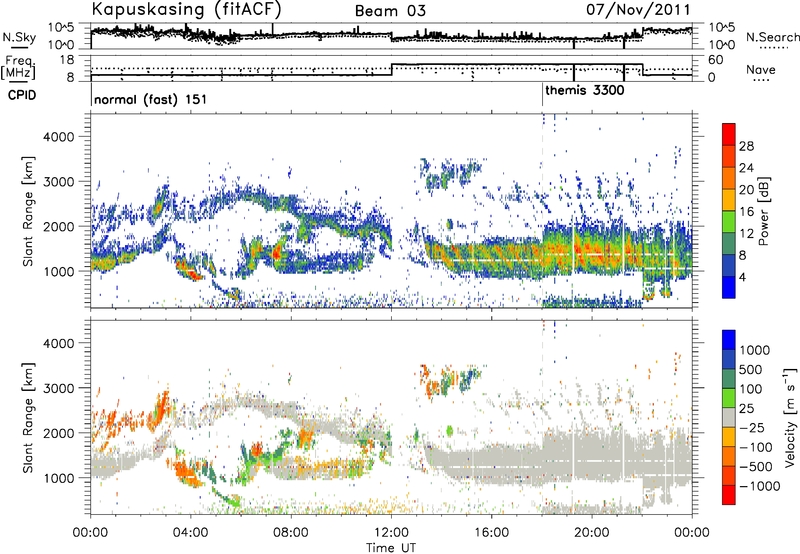800x554 pixels.
Task: Click the 'N.Search' legend label
Action: 772,37
